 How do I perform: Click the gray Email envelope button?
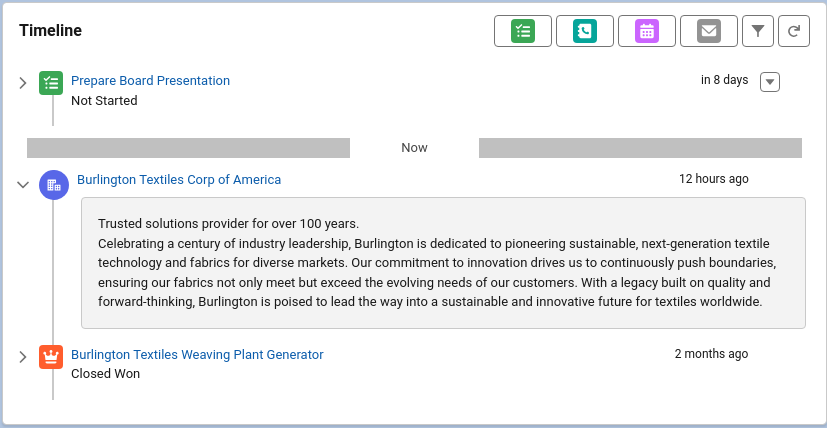coord(708,31)
